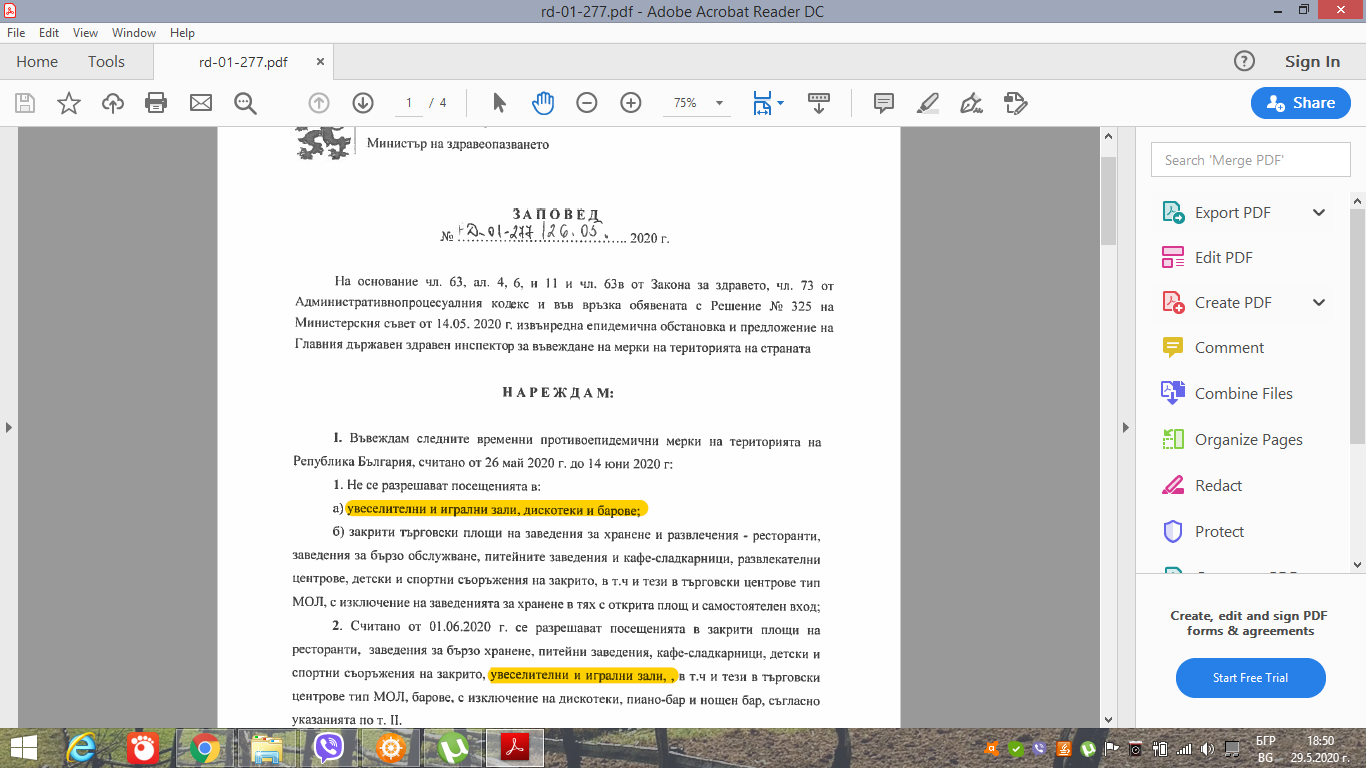Select the Hand pan tool
Screen dimensions: 1366x768
click(x=543, y=103)
